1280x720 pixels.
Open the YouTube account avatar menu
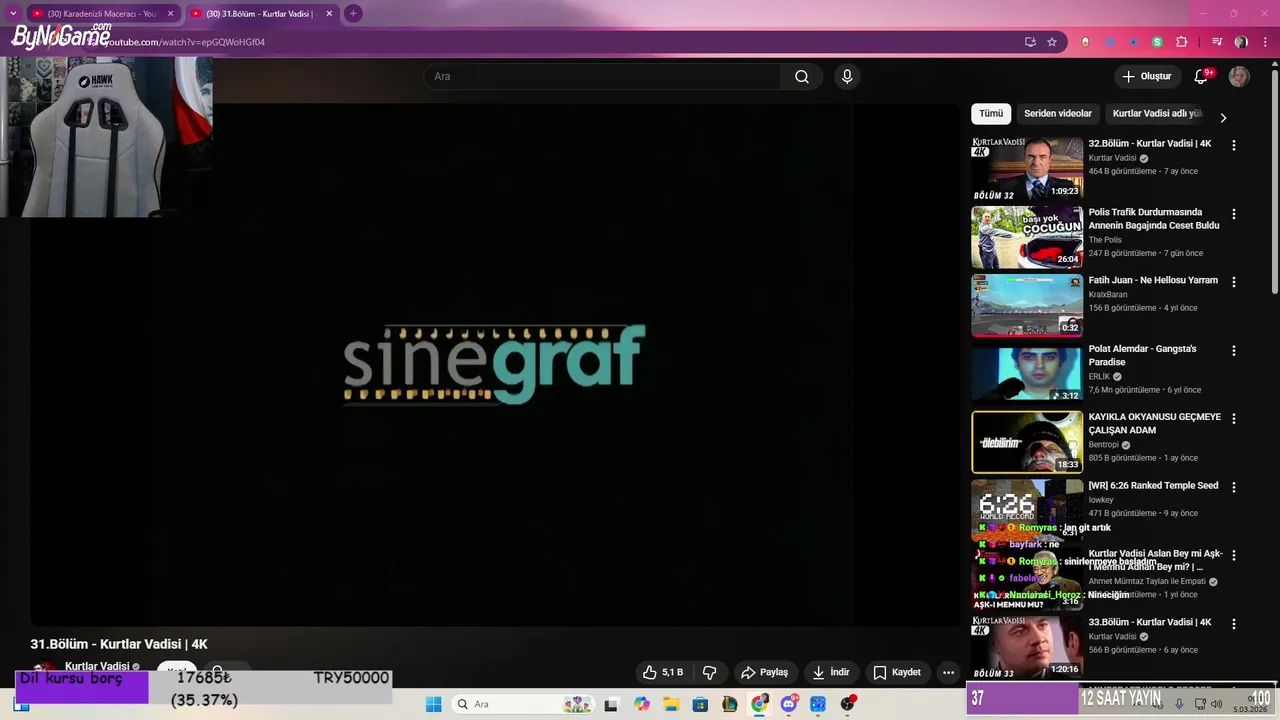pos(1239,77)
